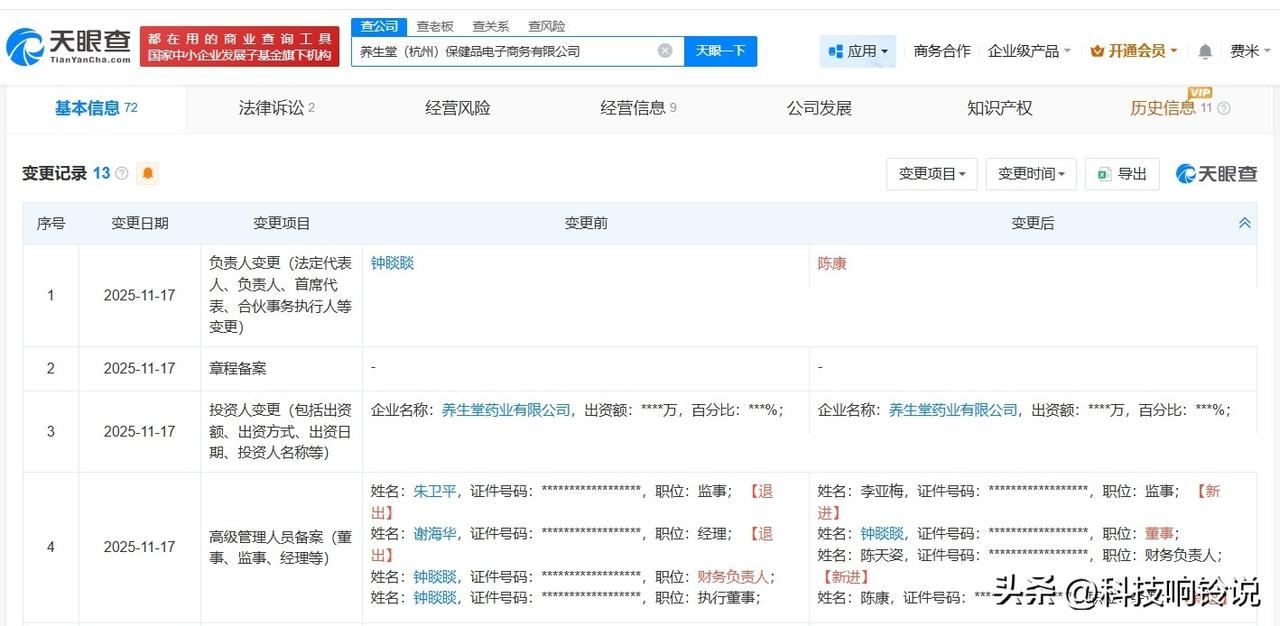Open 谢海华 person link
Image resolution: width=1280 pixels, height=626 pixels.
pos(435,534)
